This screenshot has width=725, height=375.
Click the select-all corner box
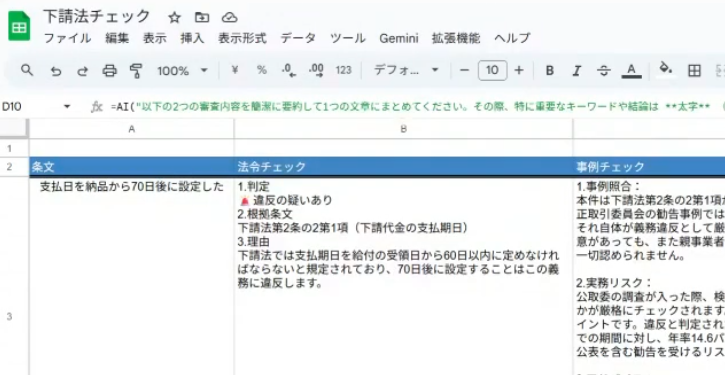click(14, 129)
